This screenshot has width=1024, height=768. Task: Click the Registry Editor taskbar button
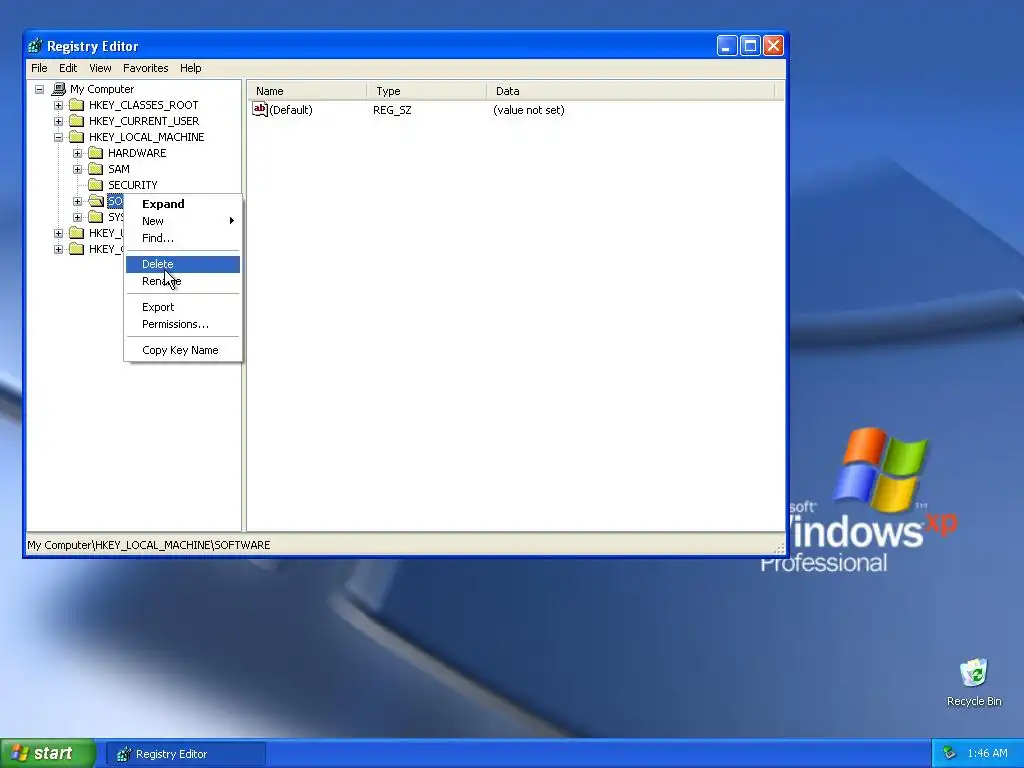[x=186, y=754]
